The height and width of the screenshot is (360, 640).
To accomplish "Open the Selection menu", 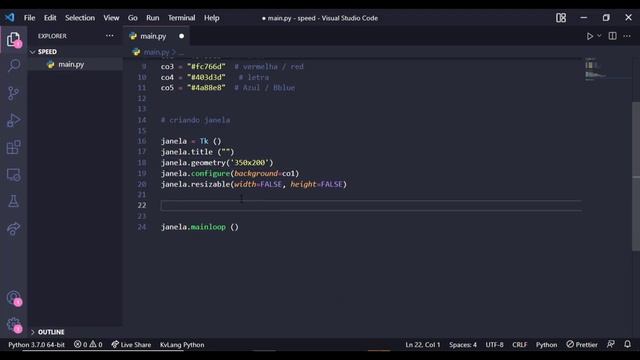I will point(80,18).
